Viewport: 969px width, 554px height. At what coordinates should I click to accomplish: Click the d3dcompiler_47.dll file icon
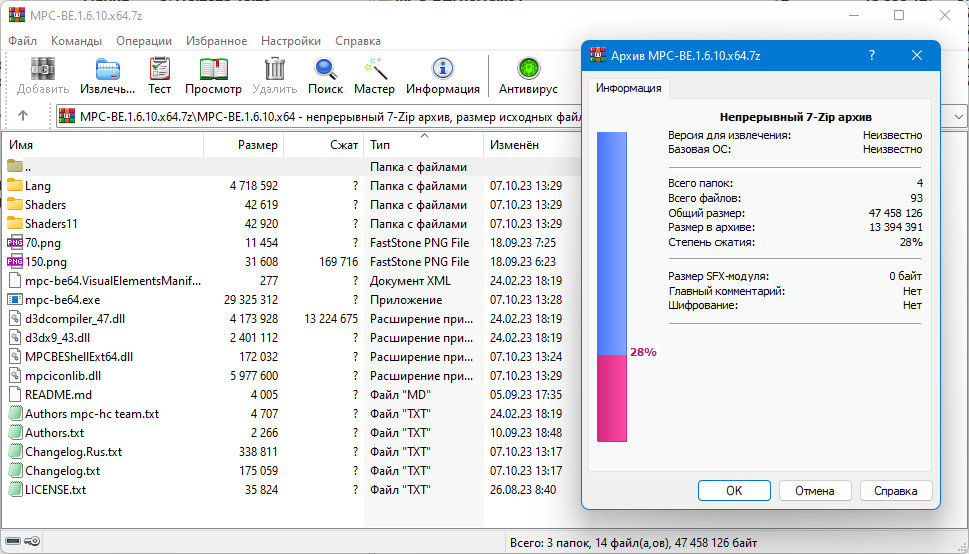tap(15, 318)
